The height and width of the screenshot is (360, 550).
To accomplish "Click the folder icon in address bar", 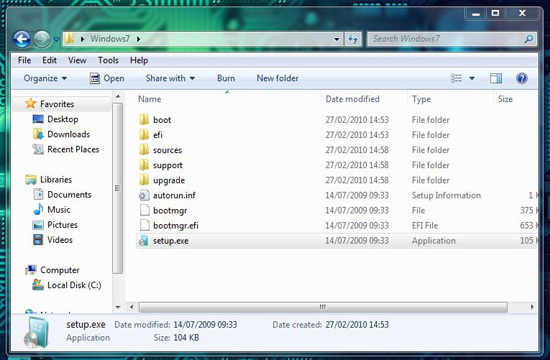I will tap(69, 39).
